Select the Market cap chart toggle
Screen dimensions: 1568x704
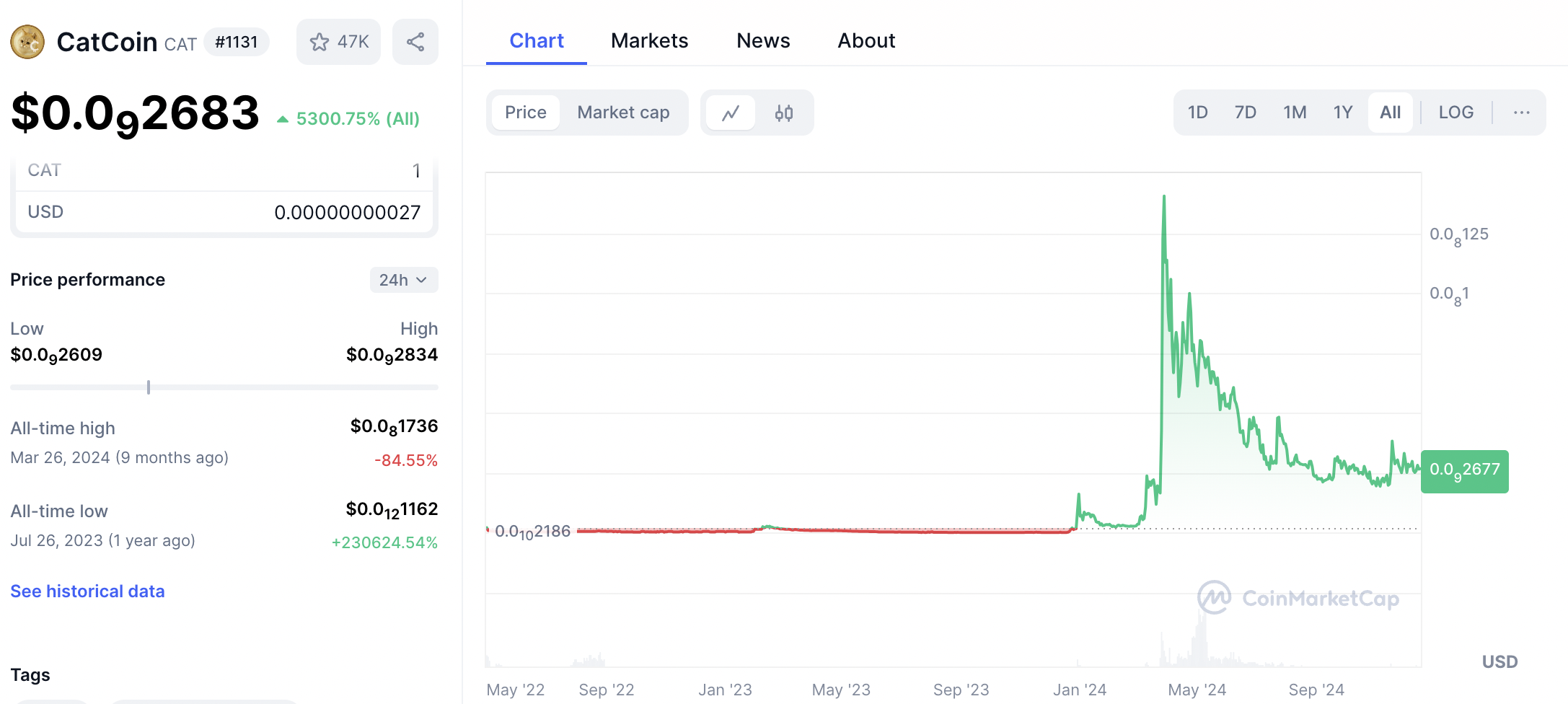[x=623, y=113]
